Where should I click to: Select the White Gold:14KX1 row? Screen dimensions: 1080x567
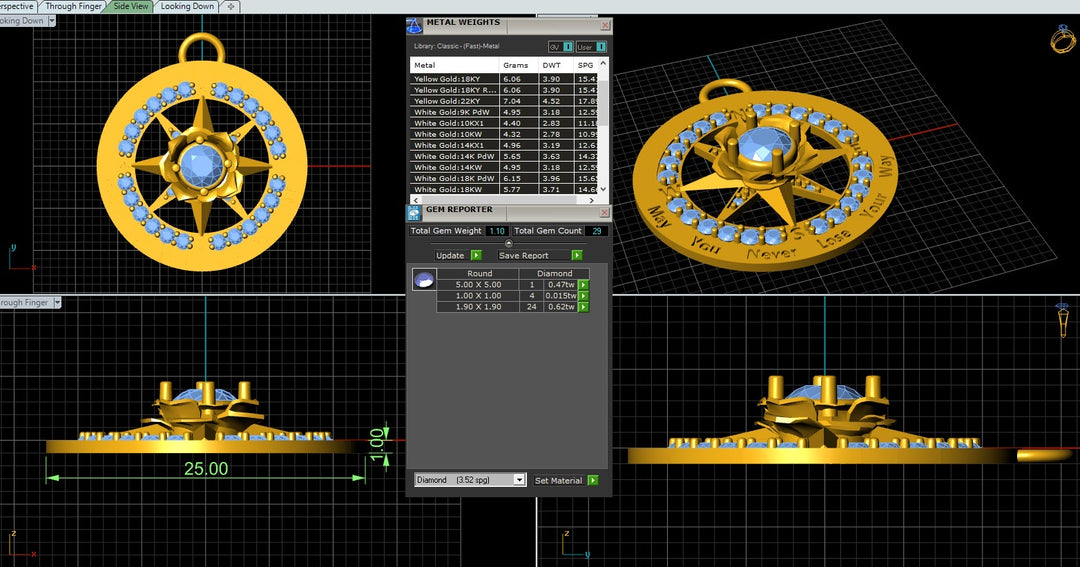504,145
